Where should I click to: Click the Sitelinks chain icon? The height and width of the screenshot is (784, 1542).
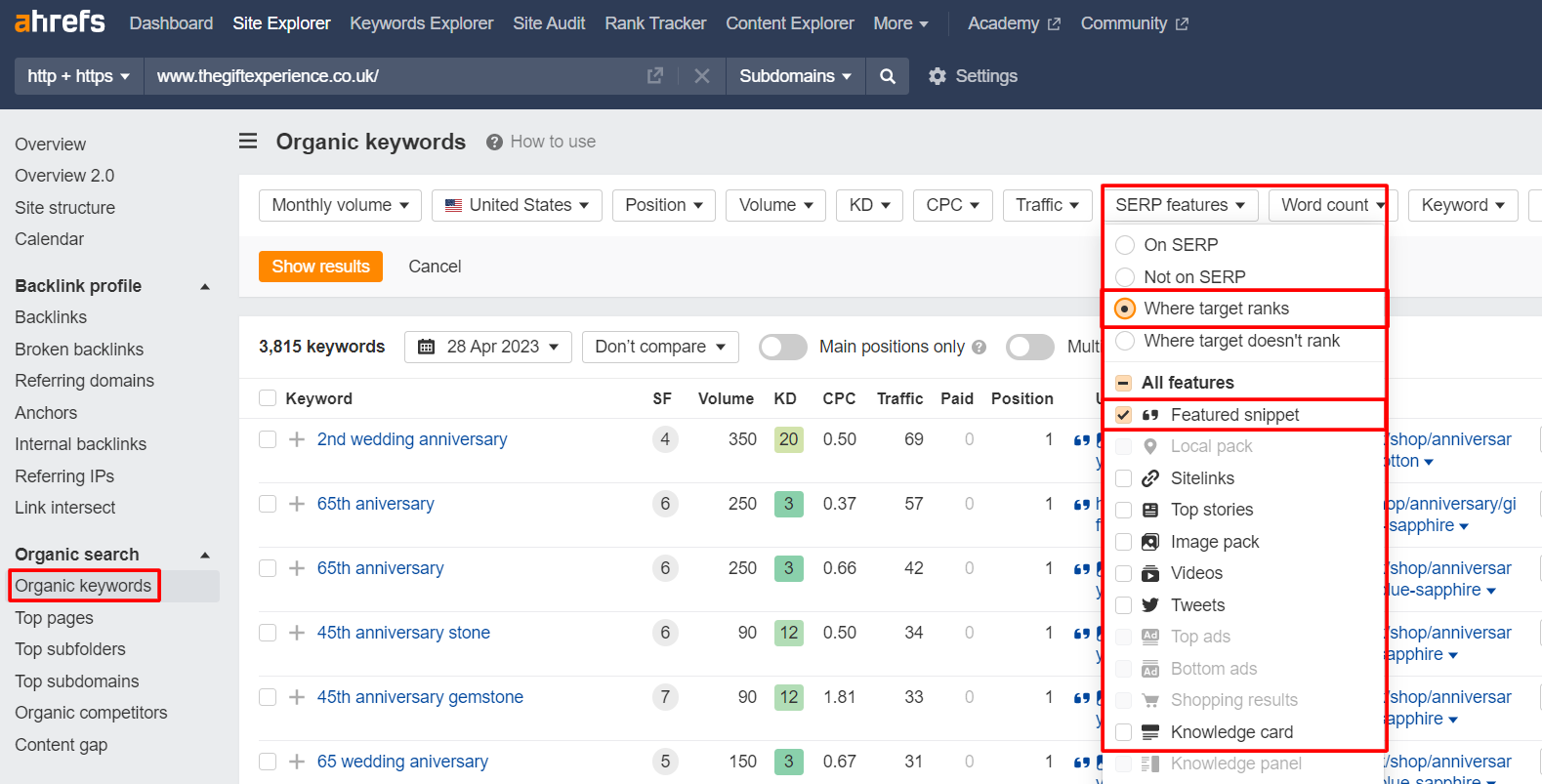pyautogui.click(x=1150, y=478)
